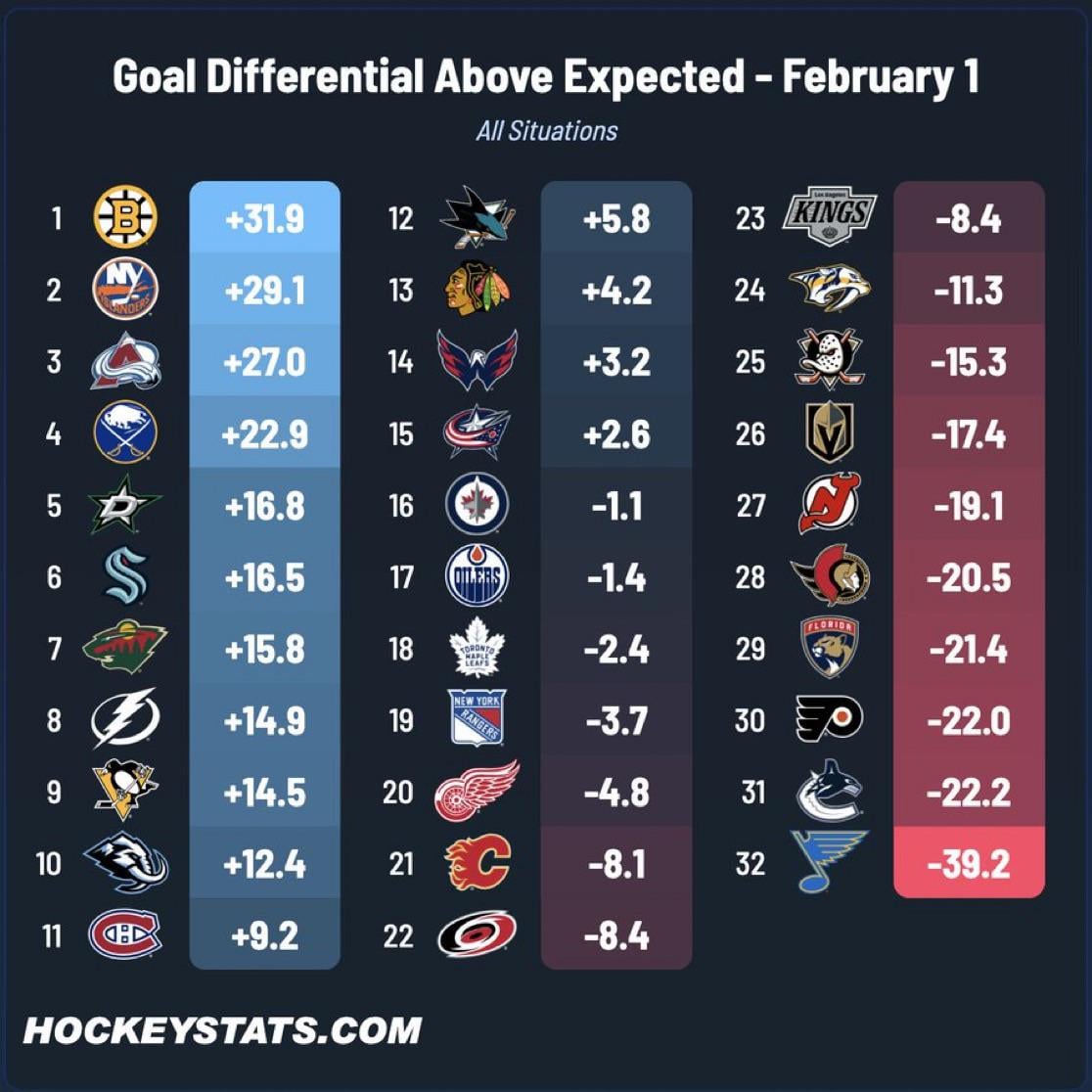1092x1092 pixels.
Task: Choose the St. Louis Blues logo
Action: (831, 861)
